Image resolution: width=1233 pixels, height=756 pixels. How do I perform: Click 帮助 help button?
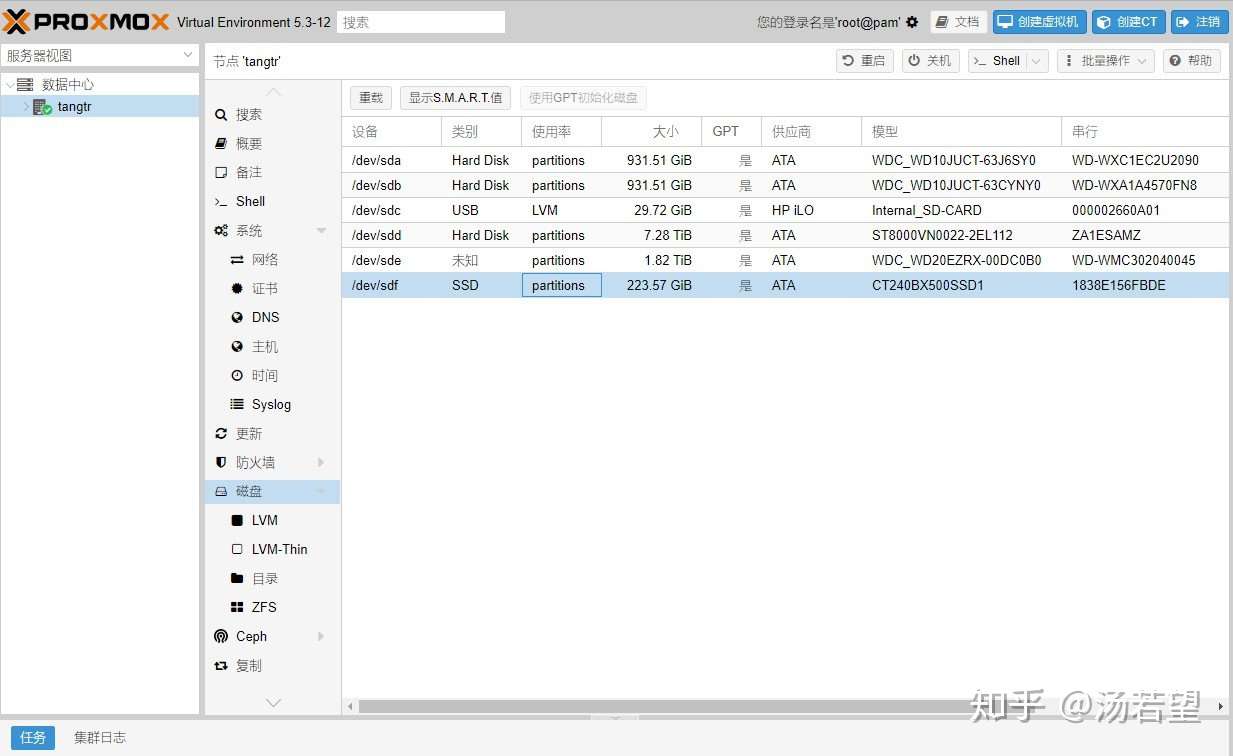point(1191,61)
